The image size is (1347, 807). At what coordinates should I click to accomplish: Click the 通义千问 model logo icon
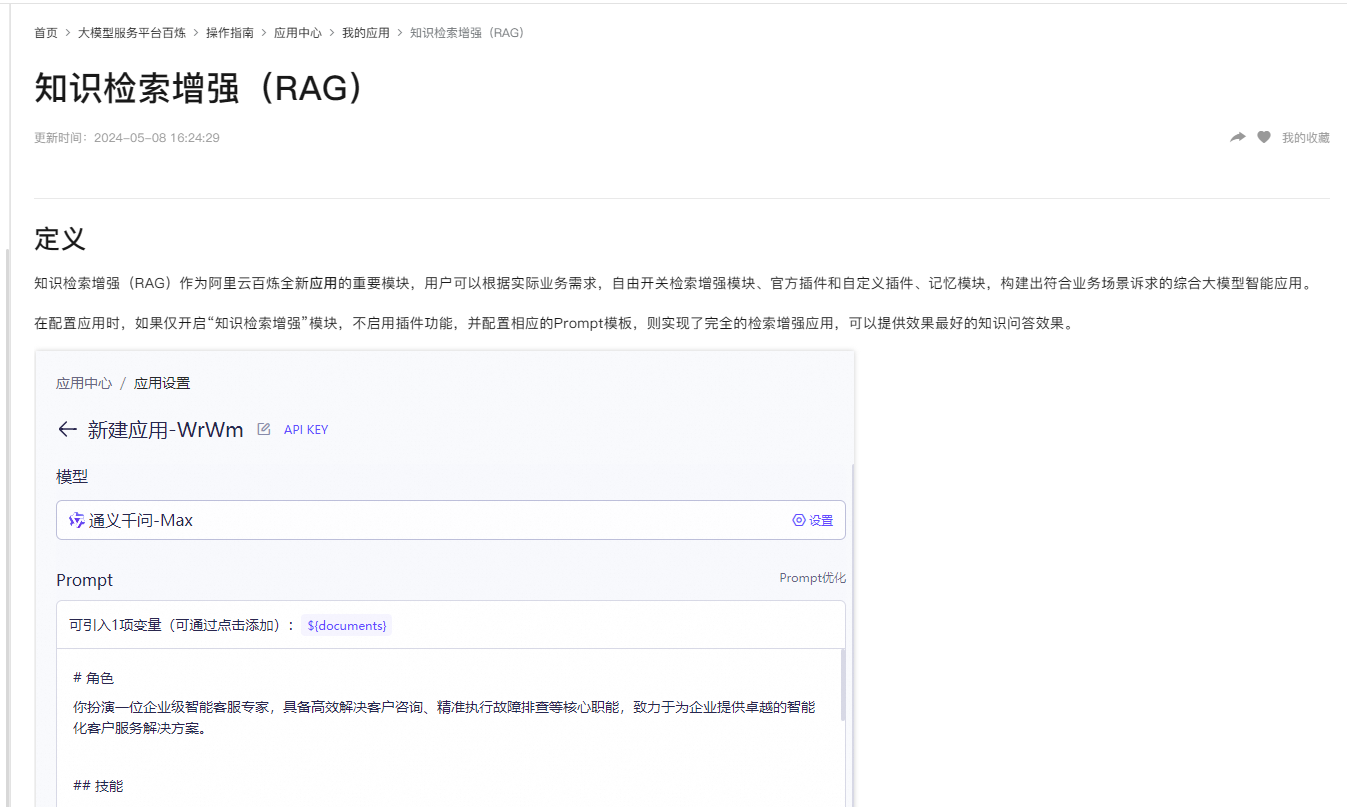[76, 520]
